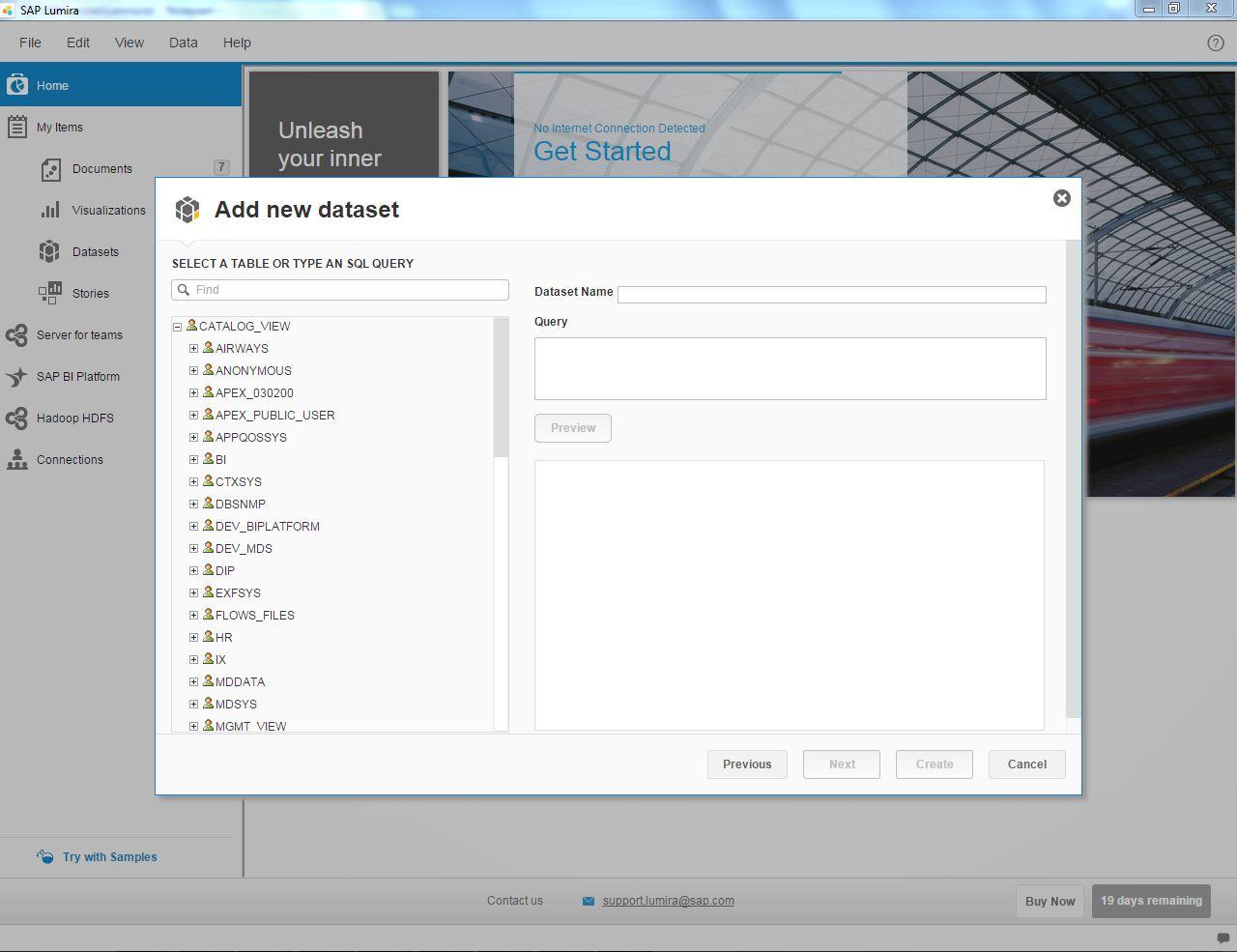Select the EXFSYS schema

tap(238, 593)
